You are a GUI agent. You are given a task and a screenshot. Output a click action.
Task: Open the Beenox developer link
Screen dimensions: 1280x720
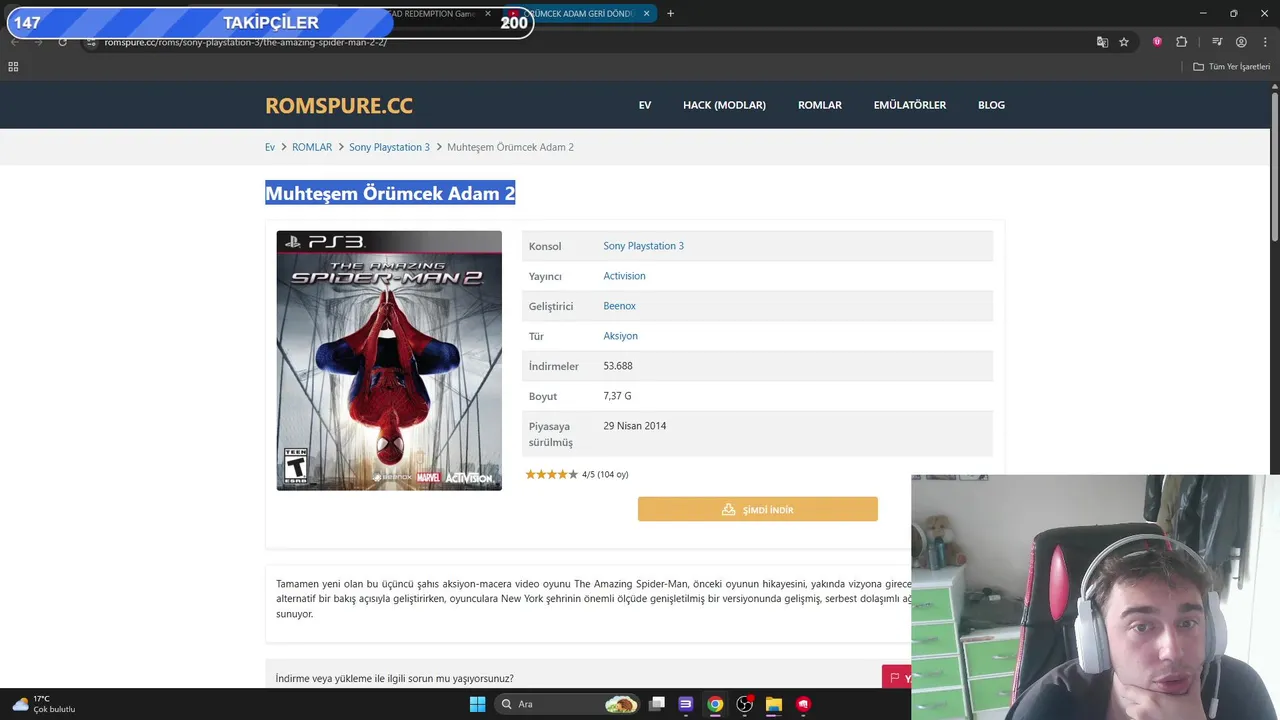click(x=619, y=306)
